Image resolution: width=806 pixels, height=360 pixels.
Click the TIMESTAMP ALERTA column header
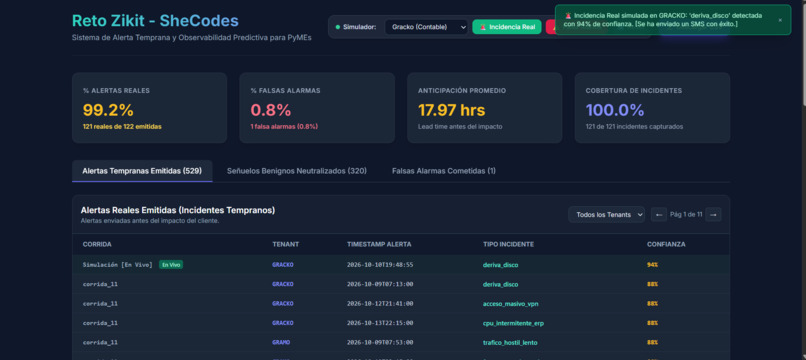[379, 244]
